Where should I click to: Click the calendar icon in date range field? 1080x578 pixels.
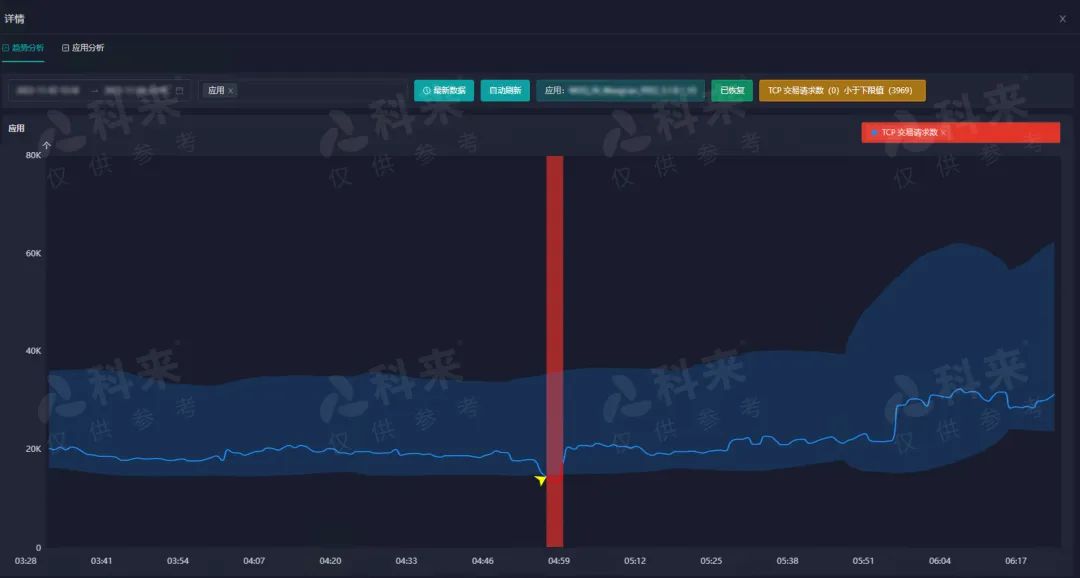(180, 91)
